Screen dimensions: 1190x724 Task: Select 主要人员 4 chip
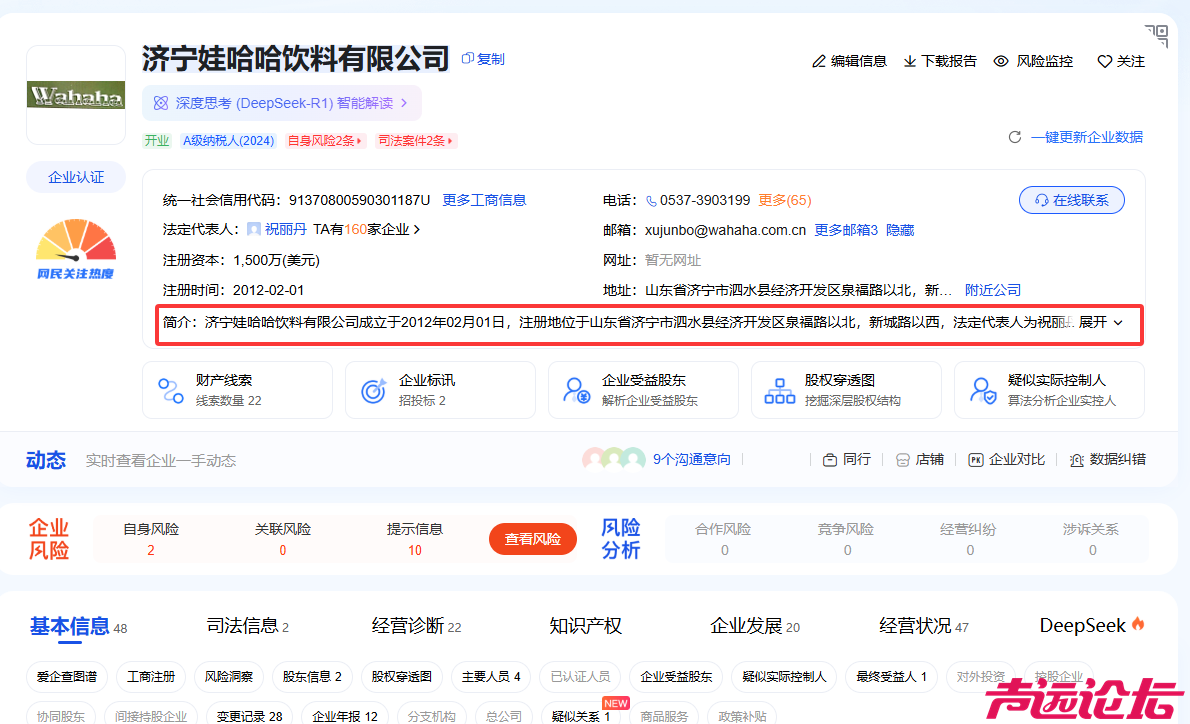coord(491,676)
